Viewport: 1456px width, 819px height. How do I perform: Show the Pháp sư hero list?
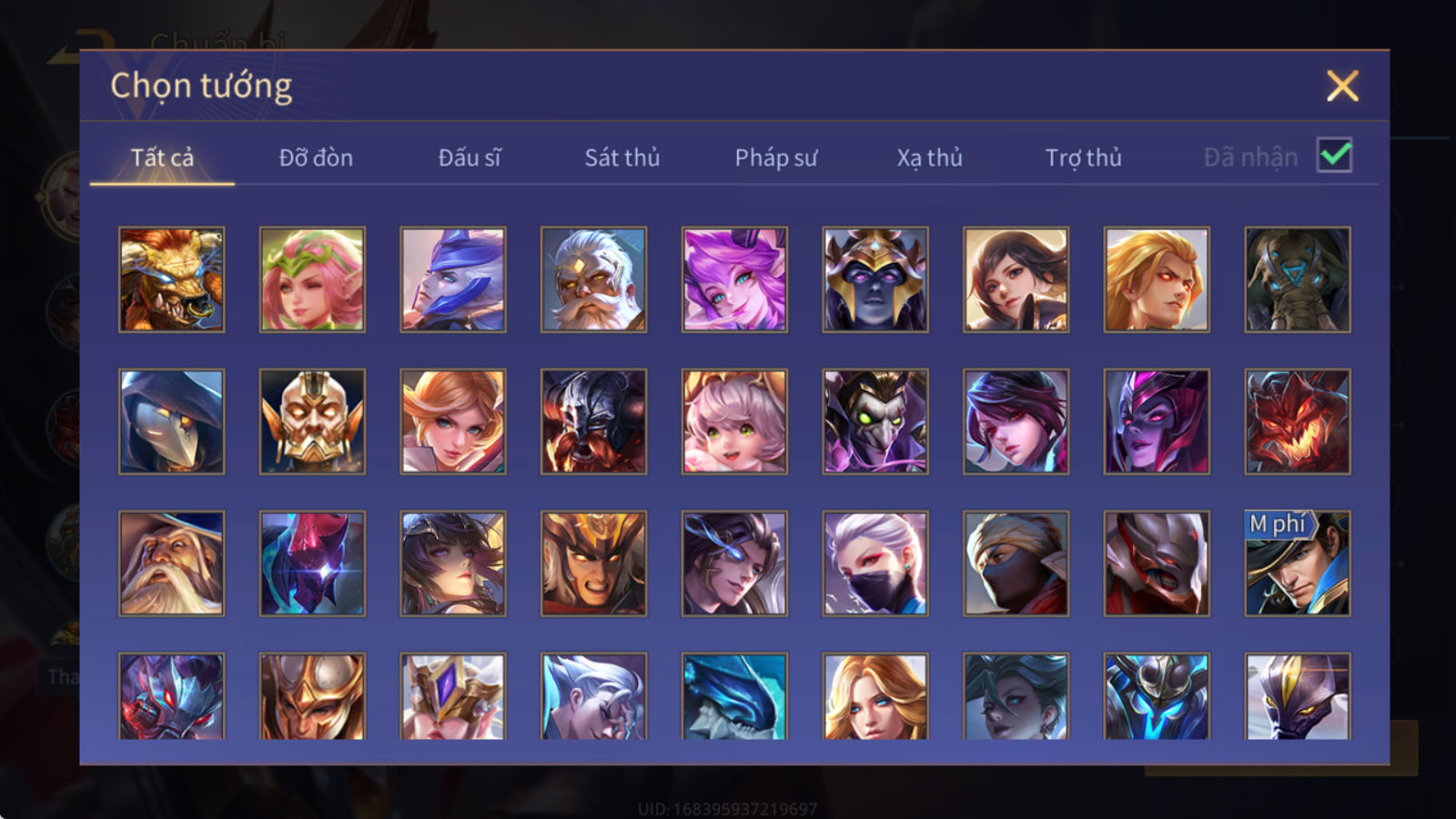click(776, 157)
